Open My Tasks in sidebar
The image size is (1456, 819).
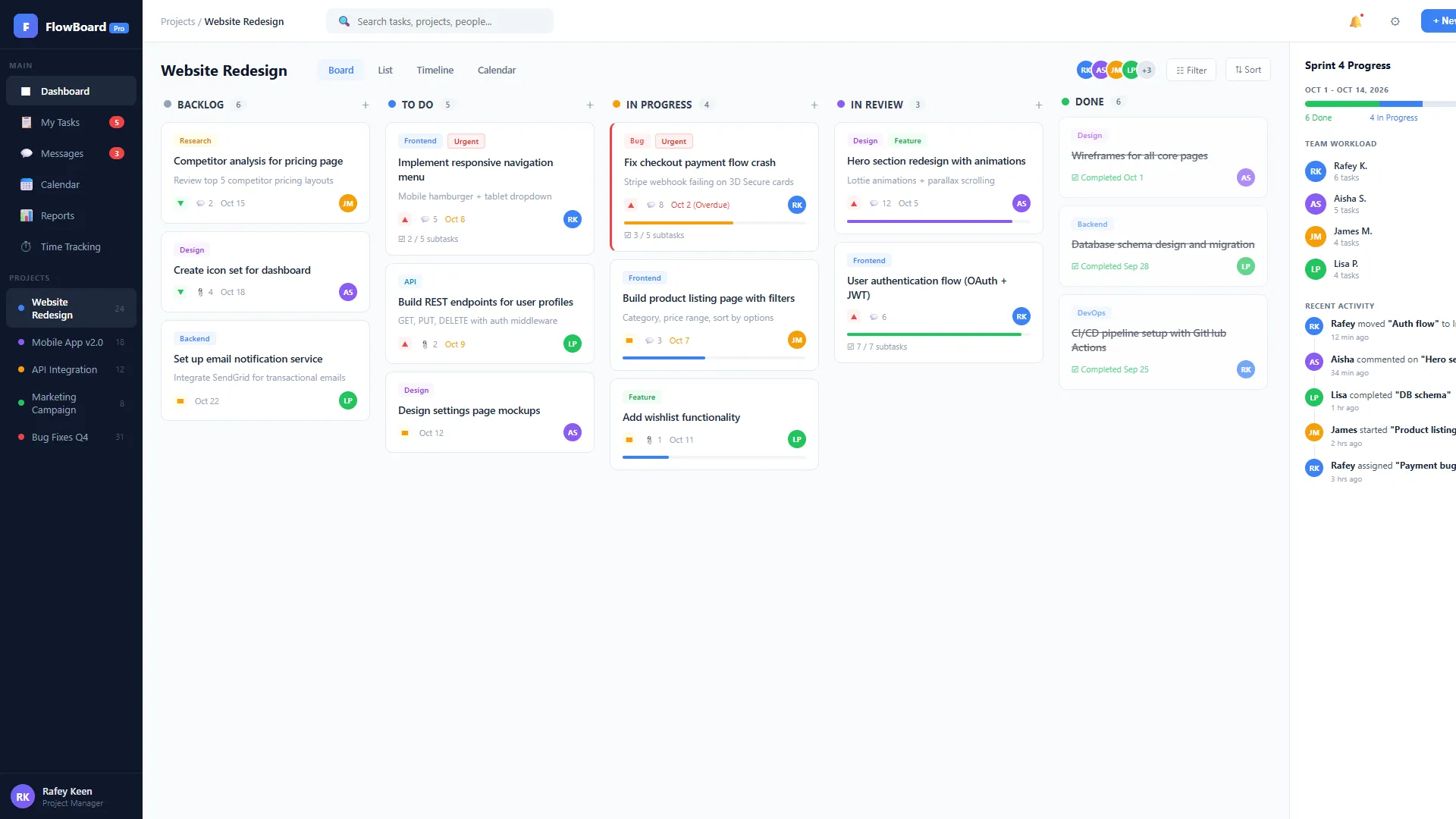click(71, 122)
